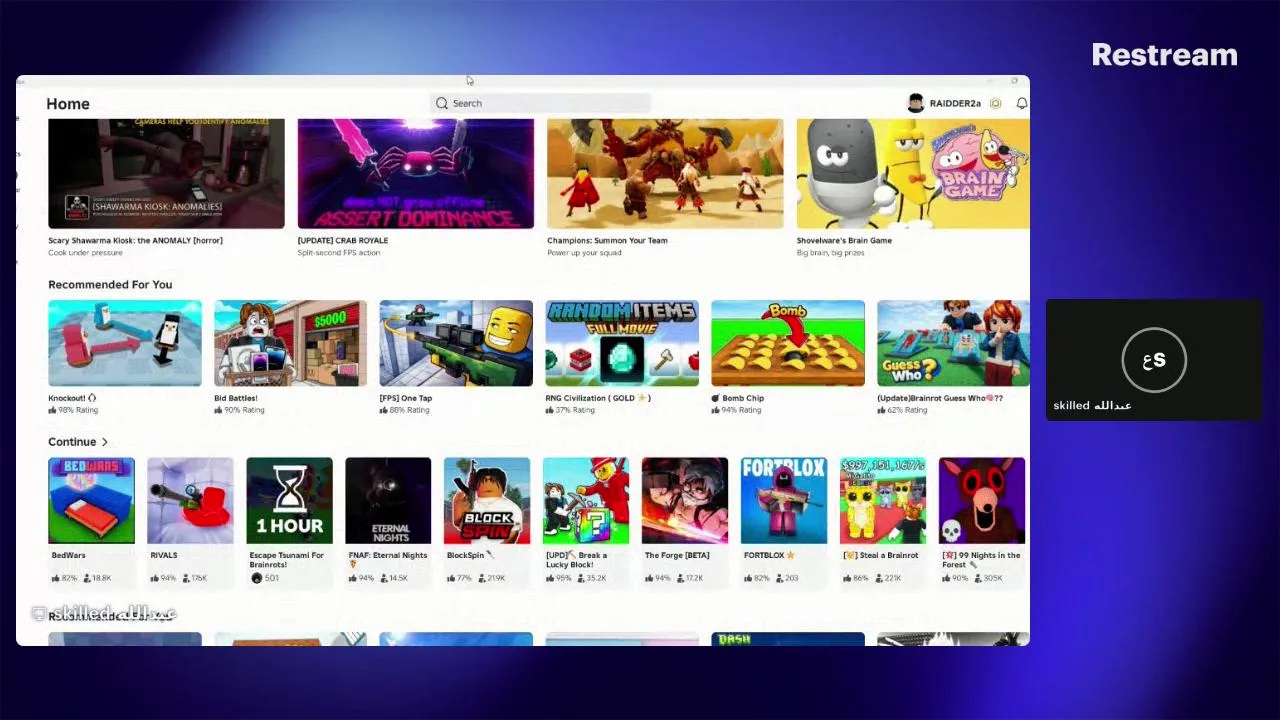Screen dimensions: 1280x720
Task: Select the RNG Civilization game tile
Action: [x=622, y=343]
